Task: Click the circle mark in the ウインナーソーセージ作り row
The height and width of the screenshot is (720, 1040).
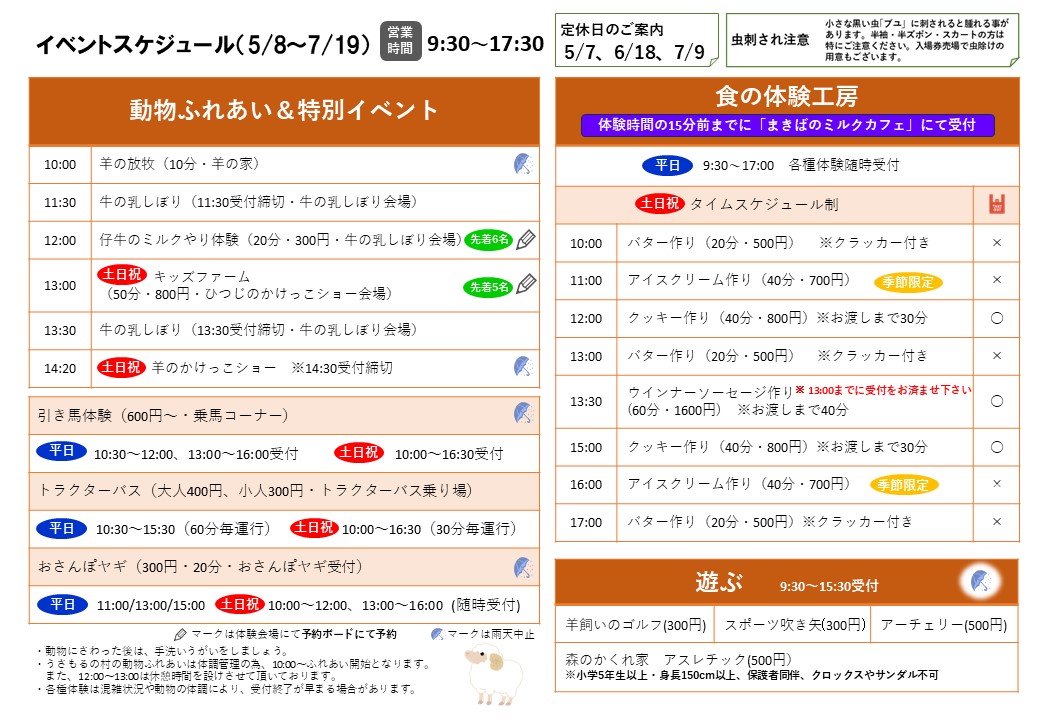Action: coord(996,401)
